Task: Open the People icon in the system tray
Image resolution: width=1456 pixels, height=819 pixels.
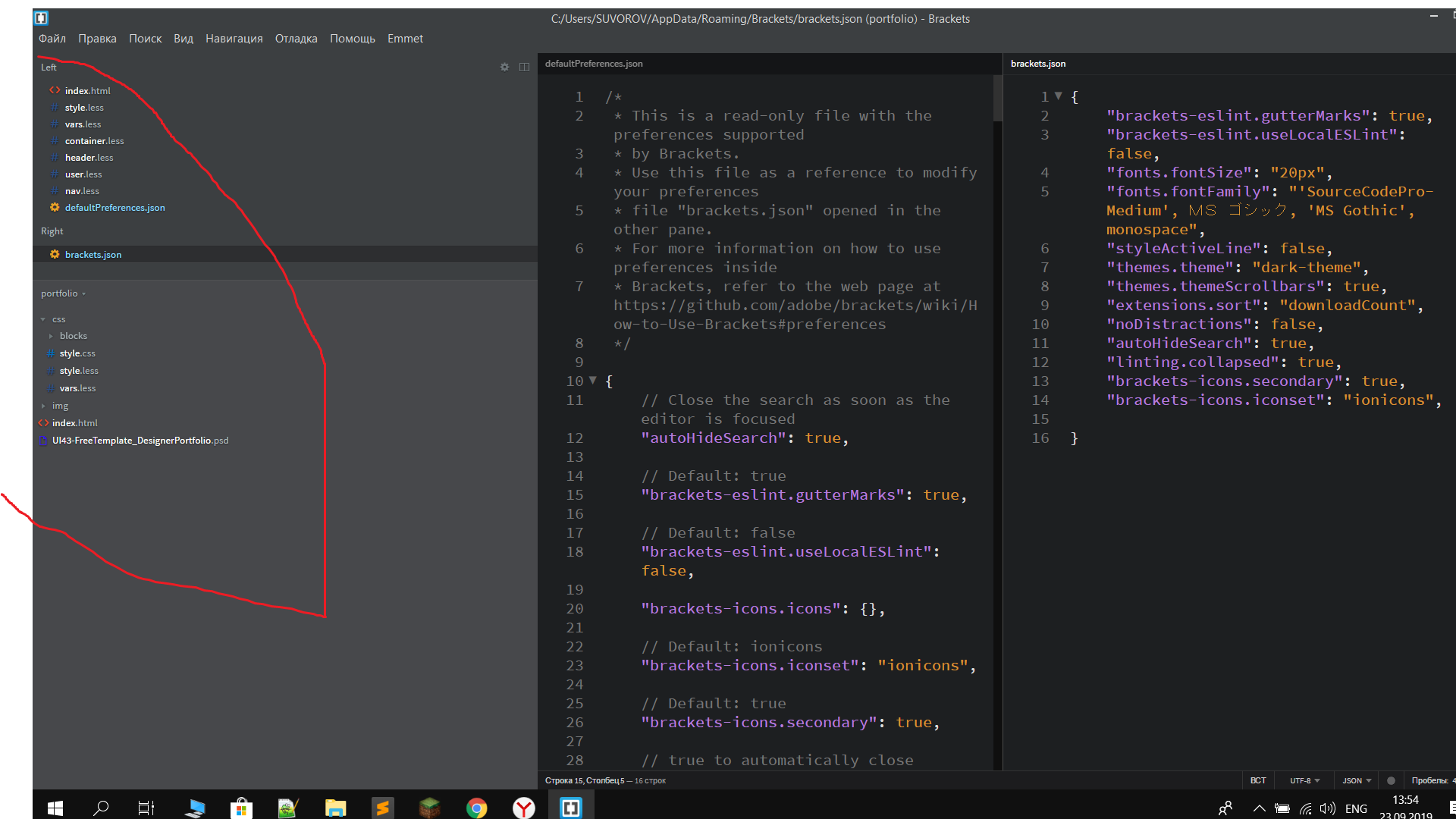Action: click(x=1225, y=808)
